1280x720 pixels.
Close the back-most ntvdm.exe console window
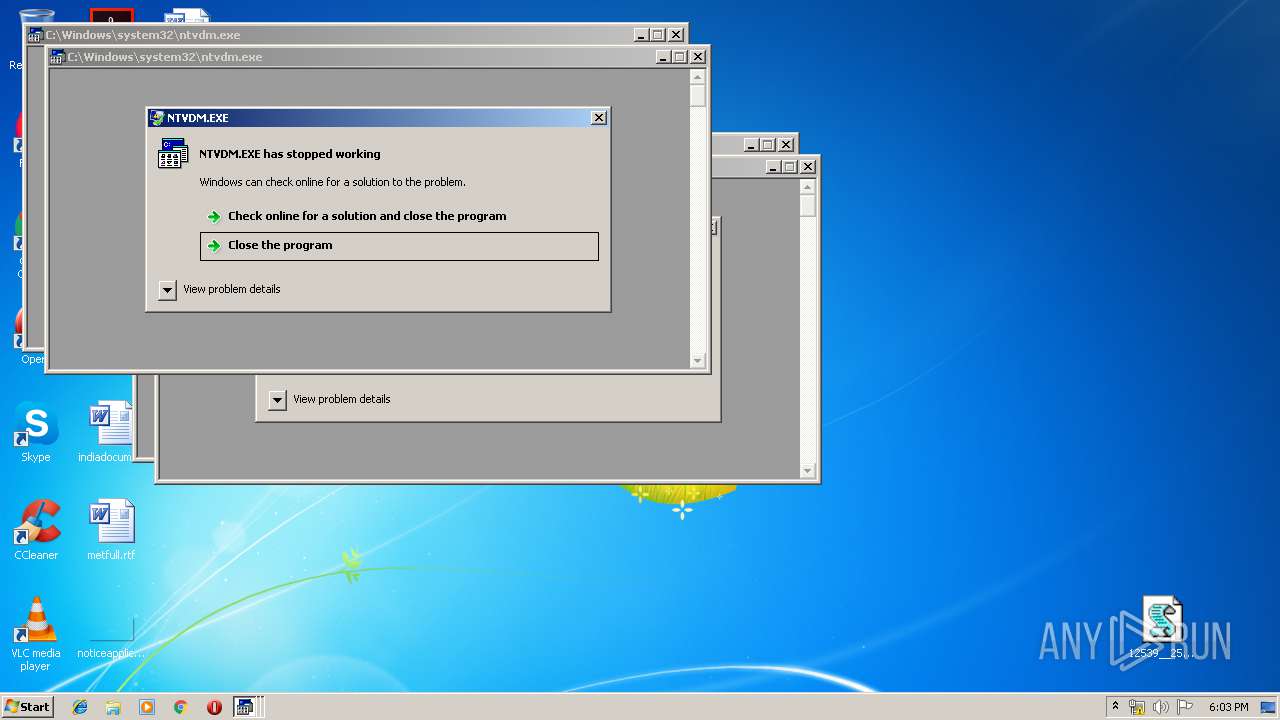click(676, 35)
